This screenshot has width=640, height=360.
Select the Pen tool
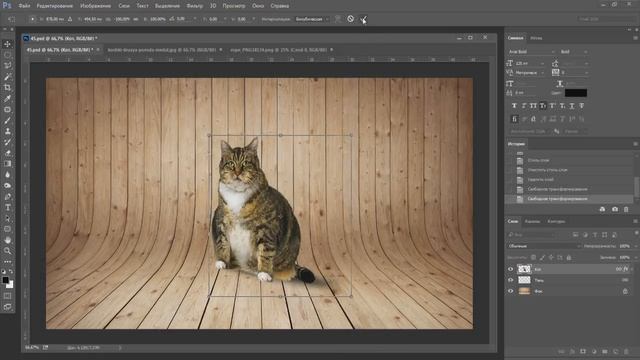click(x=7, y=197)
